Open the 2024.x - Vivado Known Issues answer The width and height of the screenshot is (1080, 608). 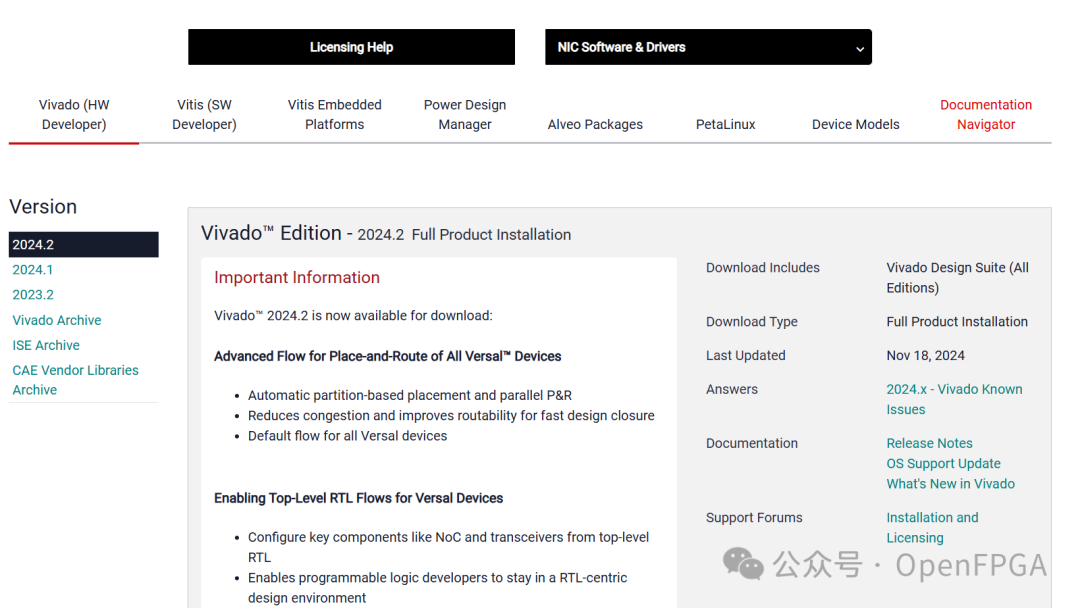pos(954,399)
